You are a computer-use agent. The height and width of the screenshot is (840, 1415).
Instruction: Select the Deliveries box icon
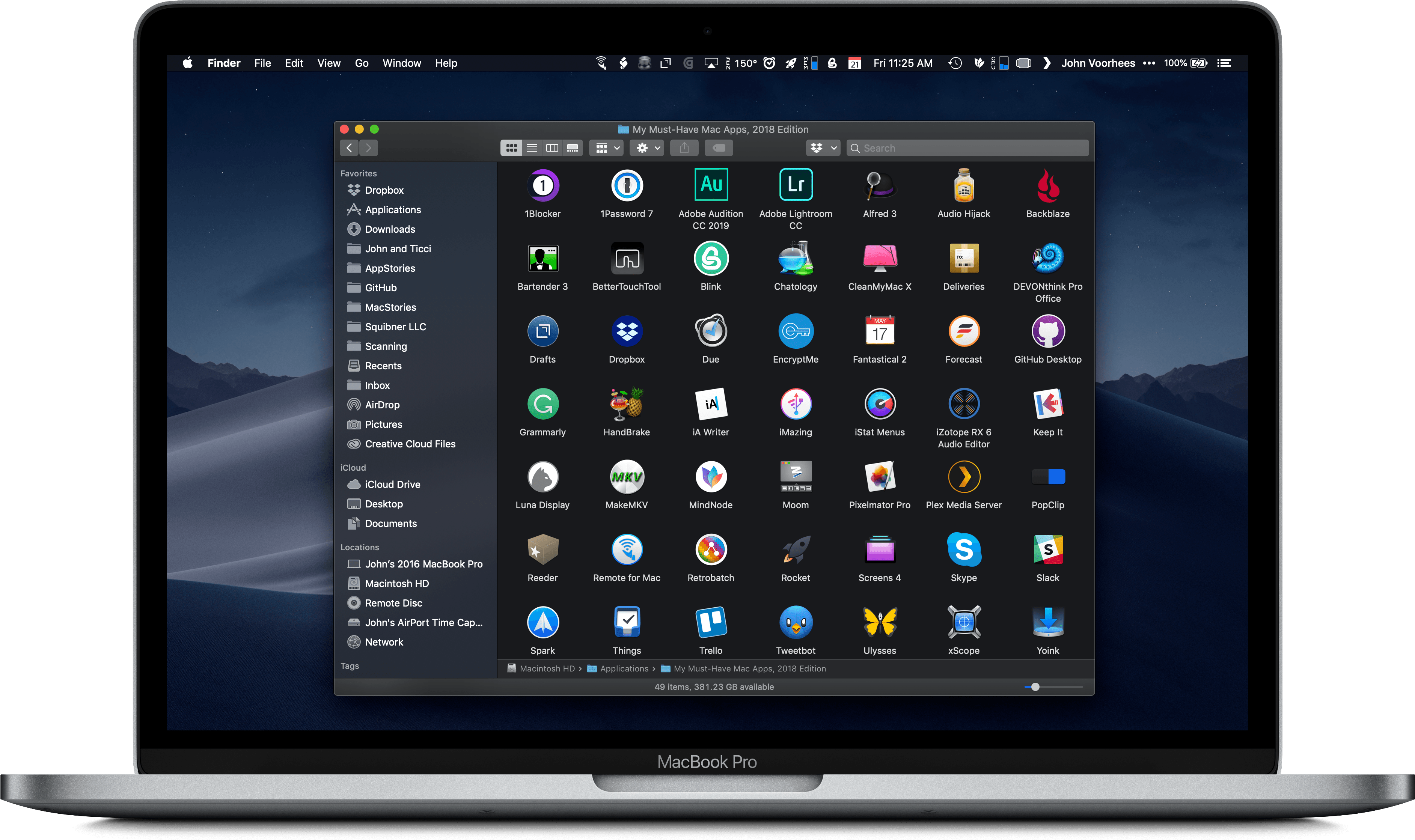pos(963,258)
